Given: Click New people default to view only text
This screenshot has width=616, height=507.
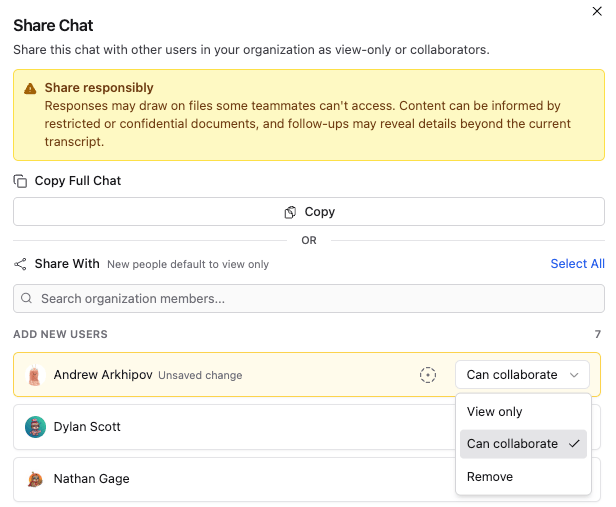Looking at the screenshot, I should tap(188, 264).
